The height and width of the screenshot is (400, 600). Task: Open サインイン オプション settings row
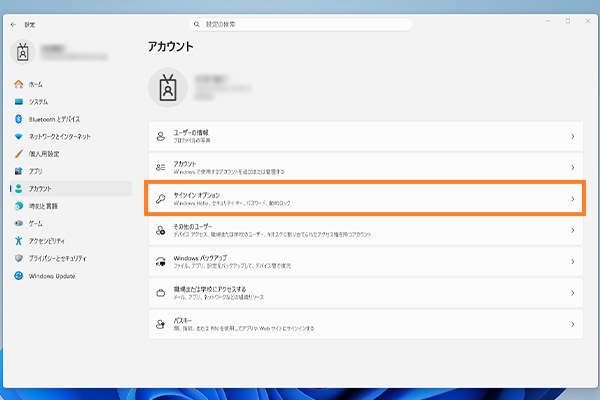[366, 199]
